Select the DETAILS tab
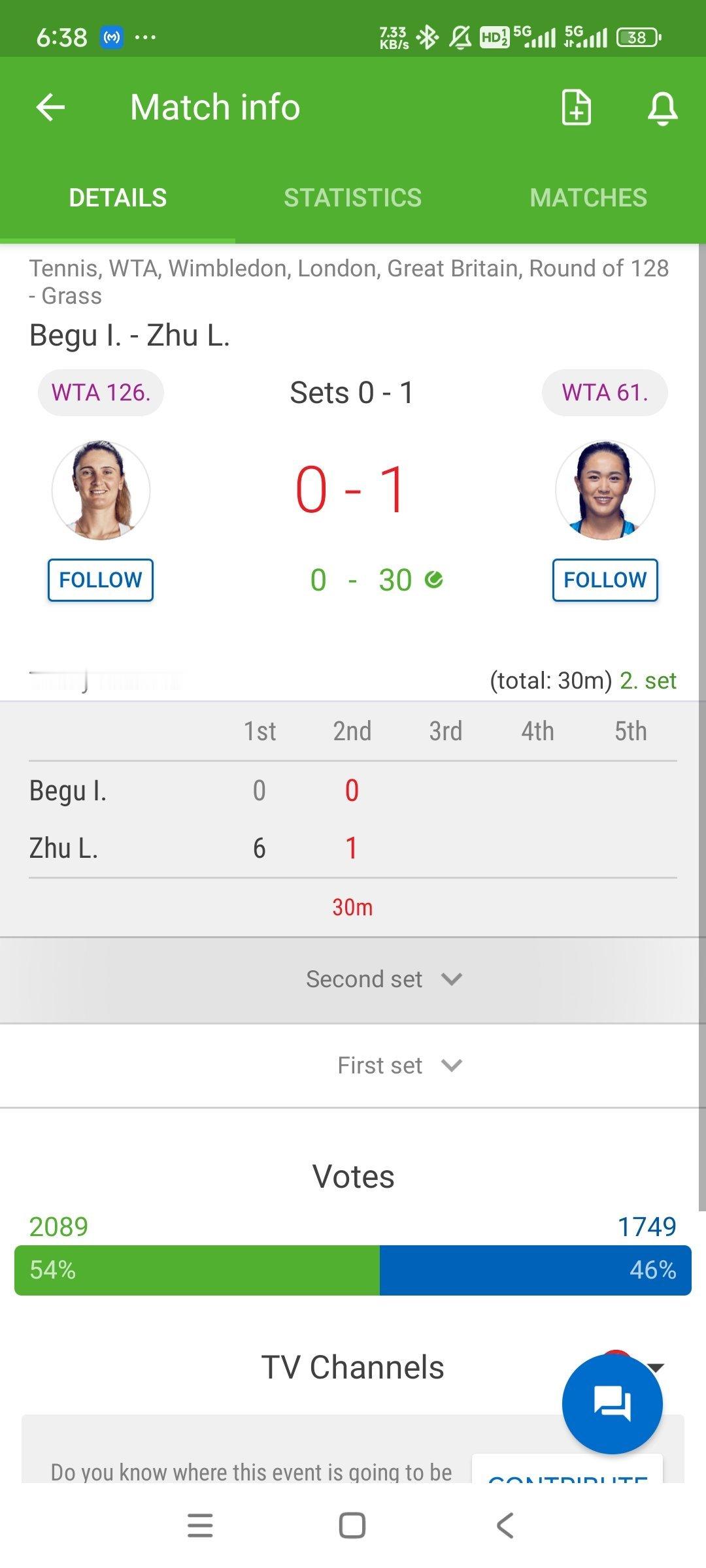This screenshot has height=1568, width=706. pyautogui.click(x=118, y=197)
